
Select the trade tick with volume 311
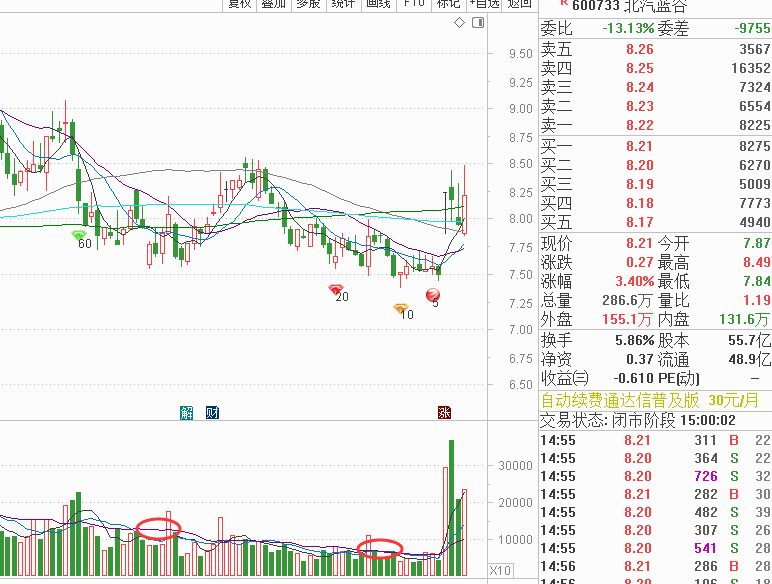pos(655,440)
